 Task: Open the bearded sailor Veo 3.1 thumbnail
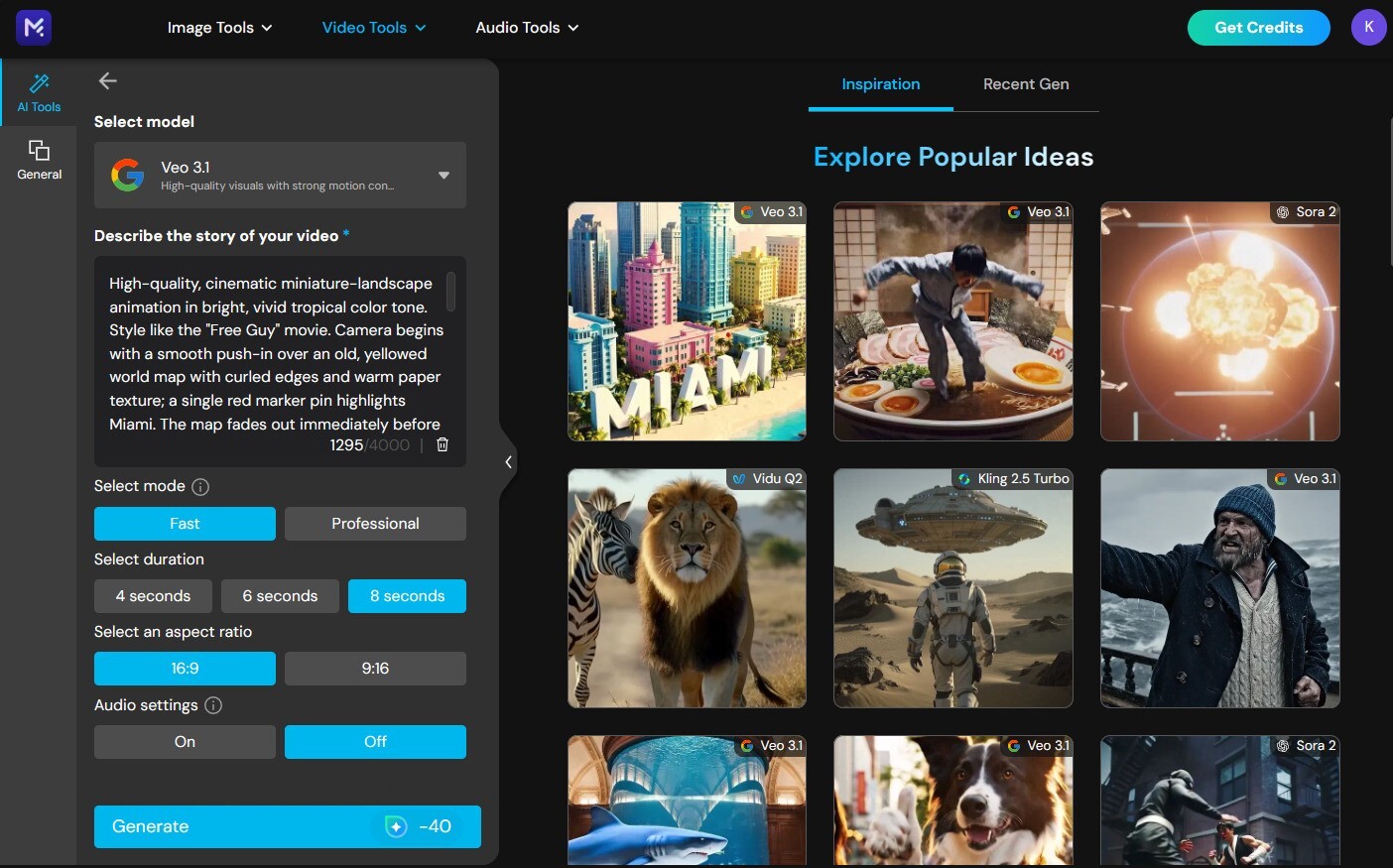tap(1220, 588)
